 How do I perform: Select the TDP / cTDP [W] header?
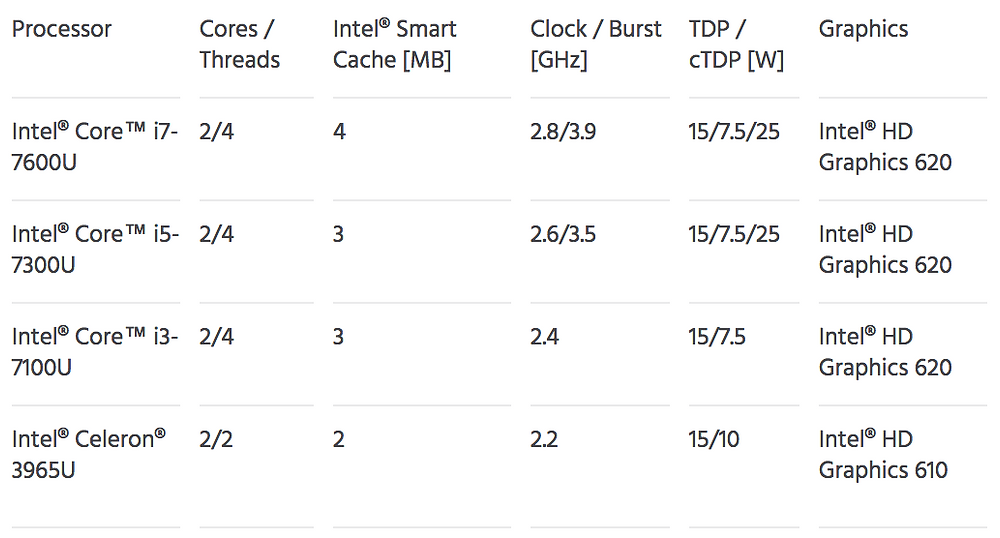pos(736,45)
